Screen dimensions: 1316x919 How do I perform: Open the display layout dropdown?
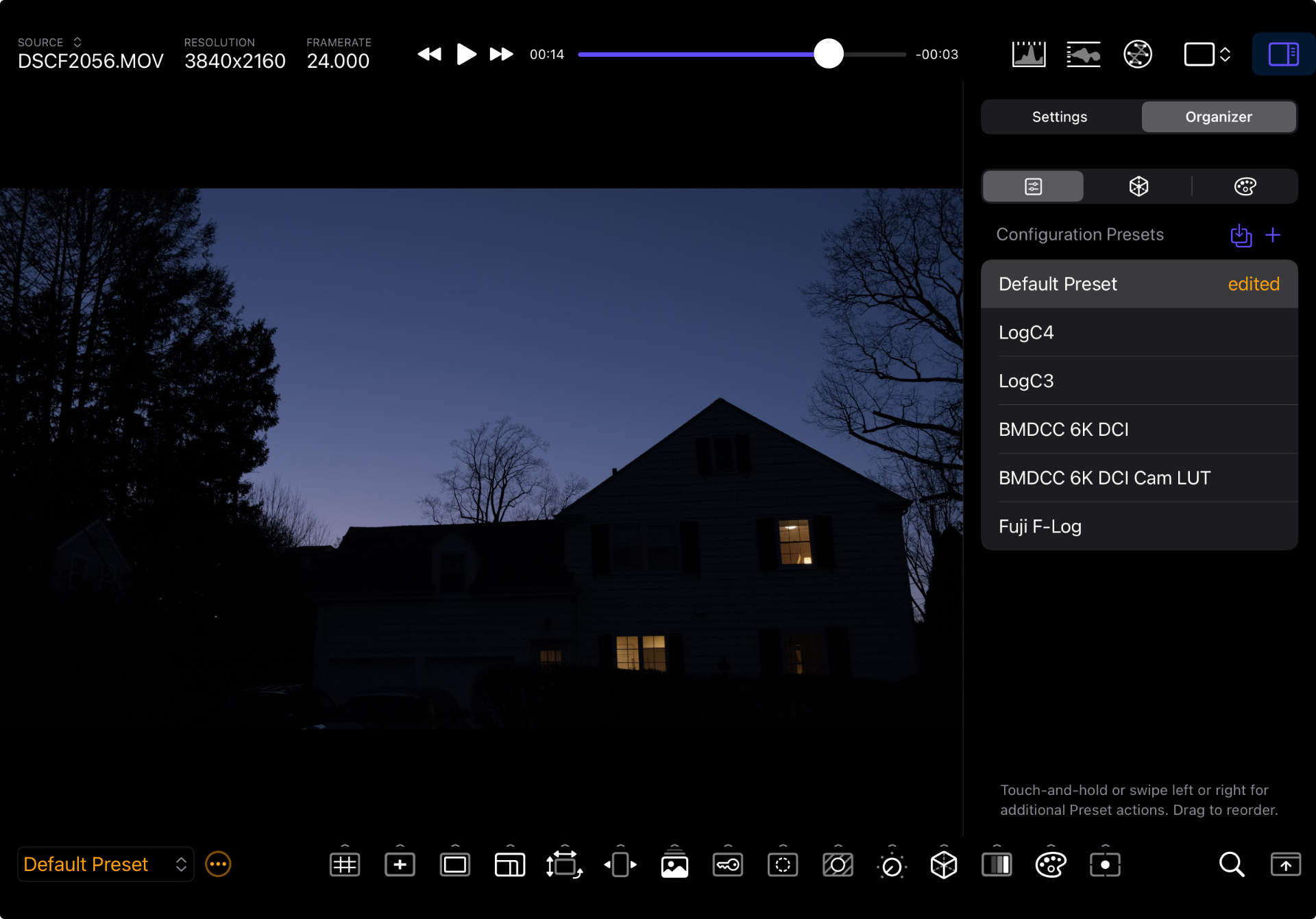click(x=1207, y=54)
